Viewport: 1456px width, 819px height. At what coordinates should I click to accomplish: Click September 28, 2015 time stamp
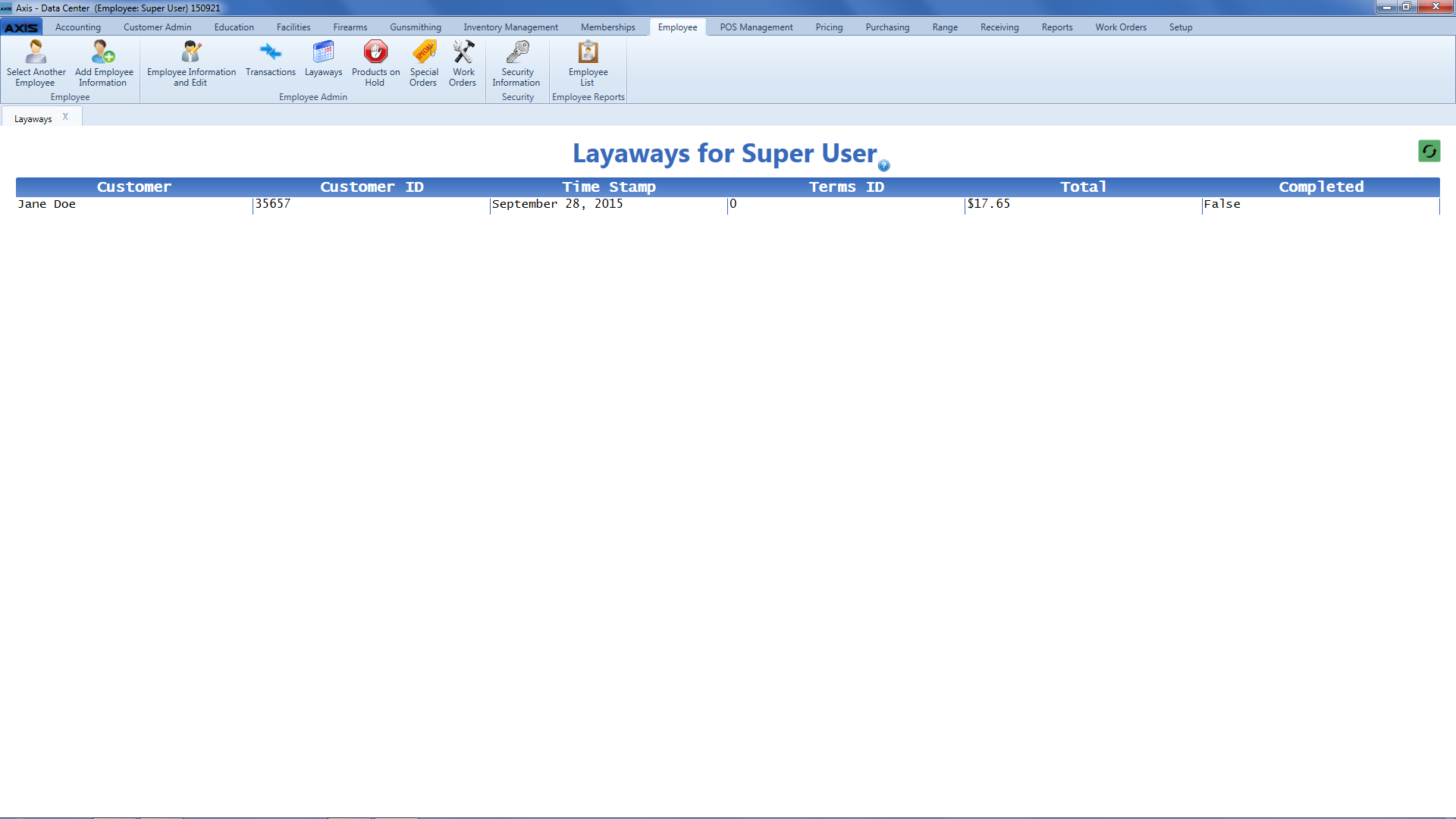point(609,205)
